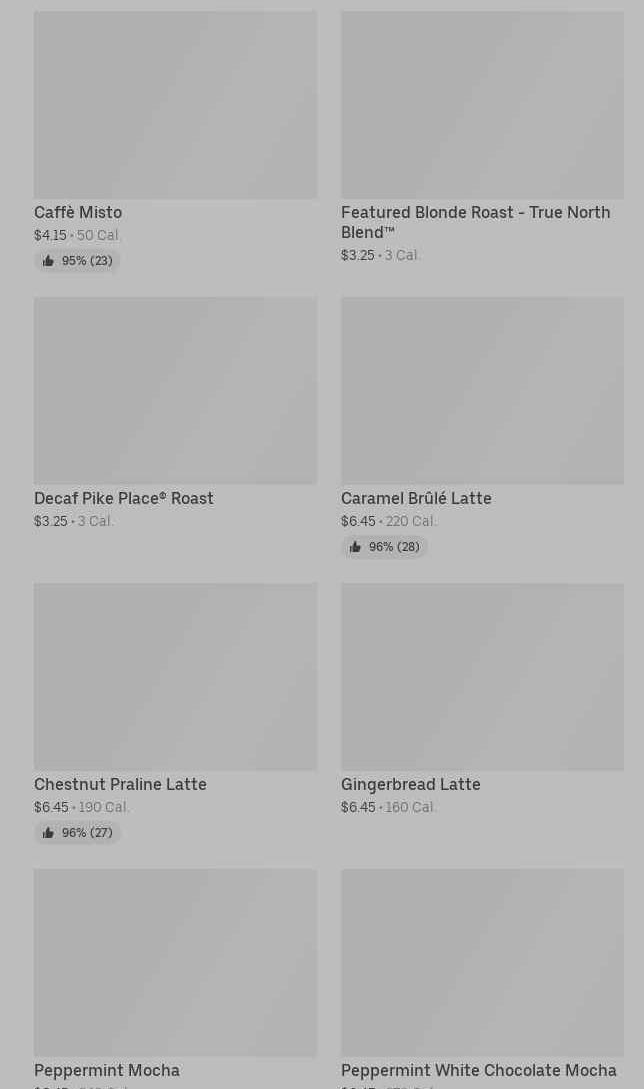The image size is (644, 1089).
Task: Click thumbs-up icon under Caramel Brûlé Latte
Action: click(355, 547)
